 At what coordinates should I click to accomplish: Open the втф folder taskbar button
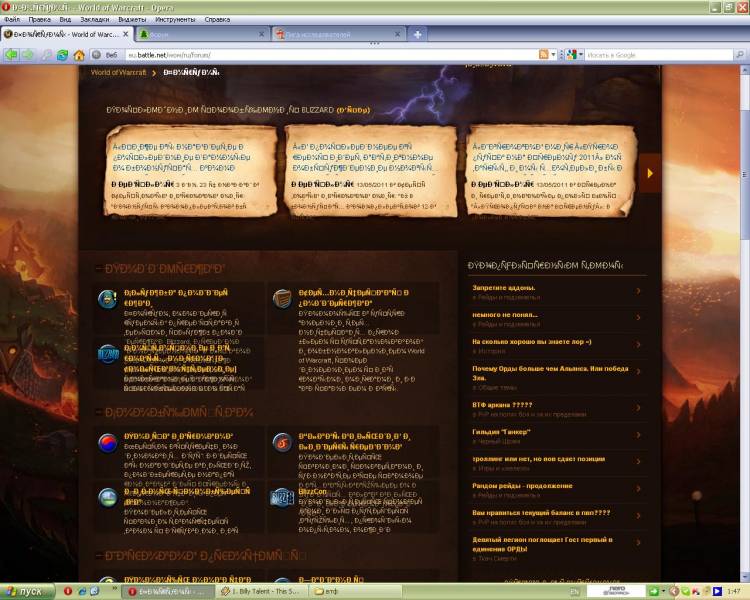[356, 591]
